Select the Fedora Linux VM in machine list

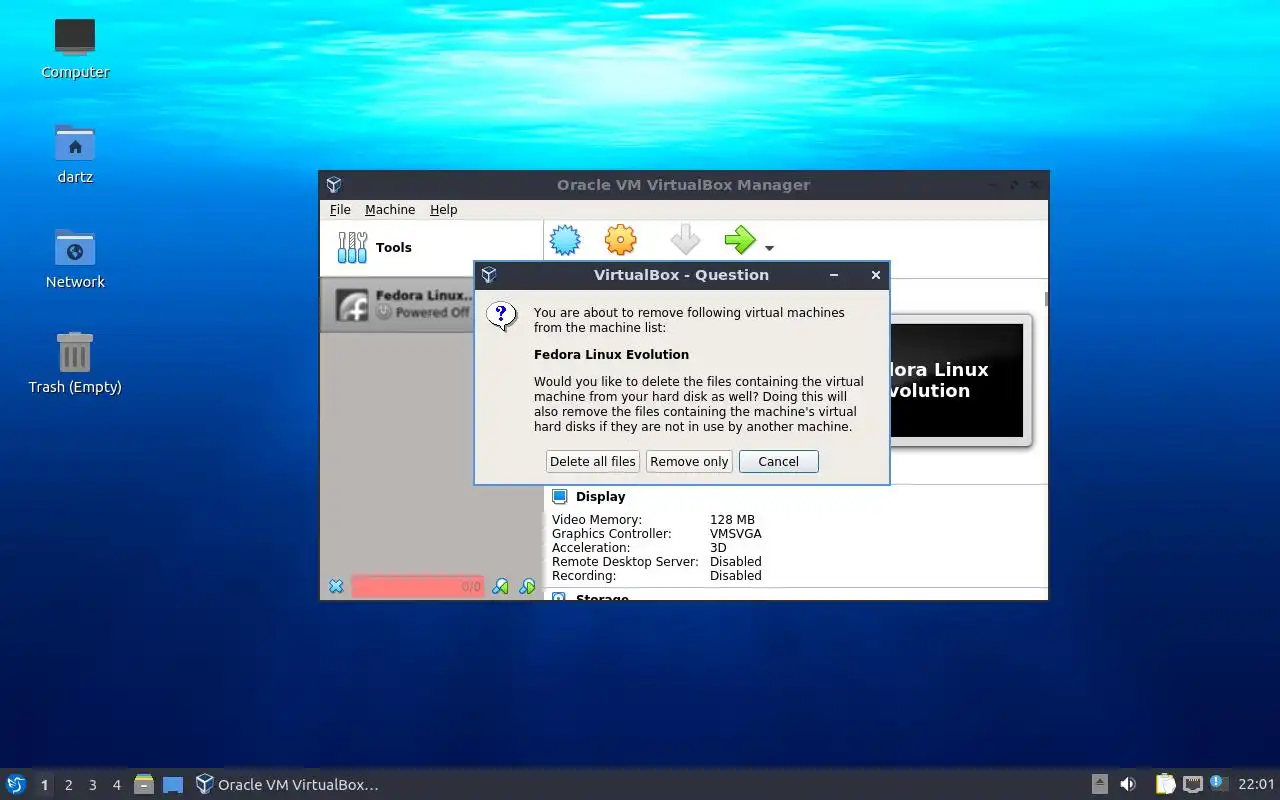pyautogui.click(x=397, y=304)
